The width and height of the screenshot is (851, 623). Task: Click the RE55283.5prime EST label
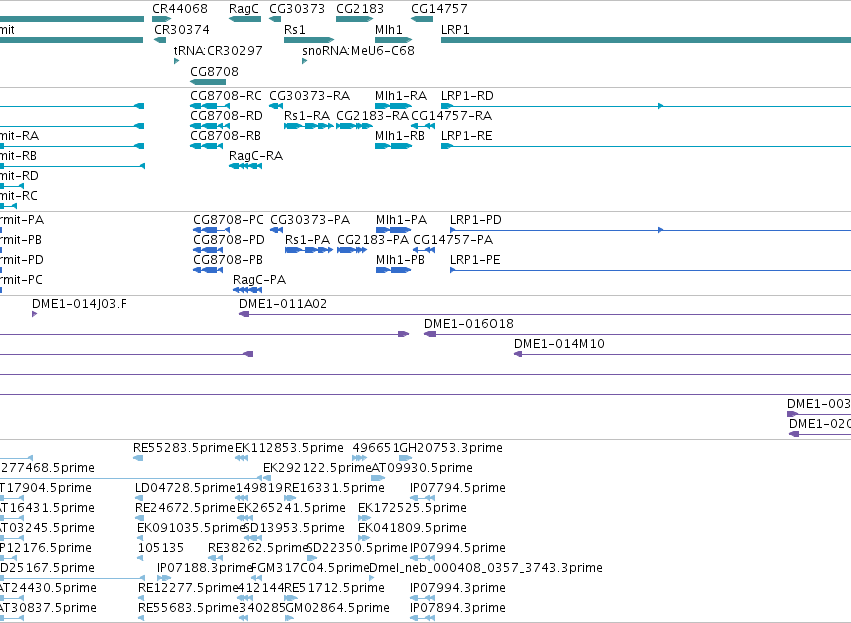(183, 448)
